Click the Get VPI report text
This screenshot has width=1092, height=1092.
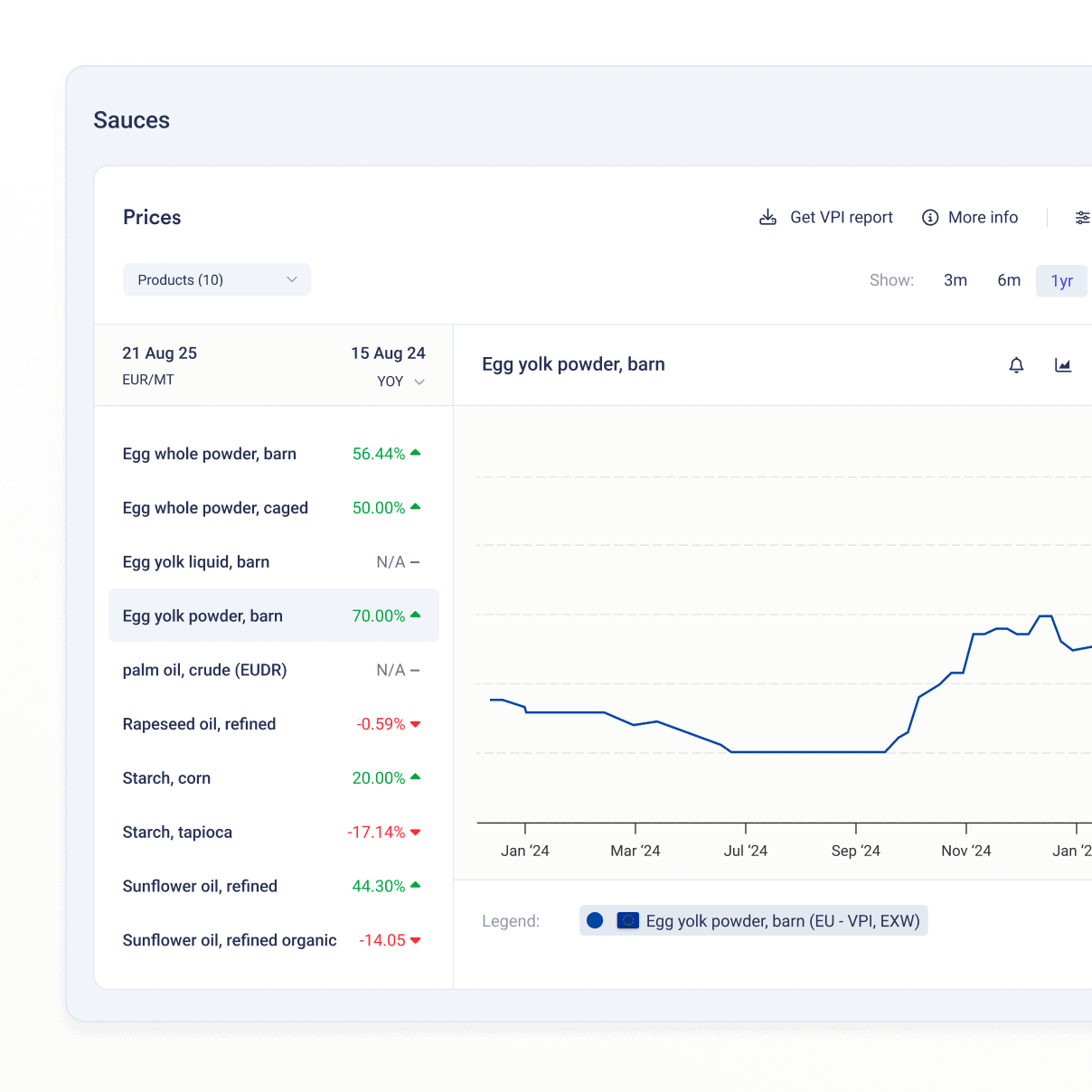tap(841, 217)
